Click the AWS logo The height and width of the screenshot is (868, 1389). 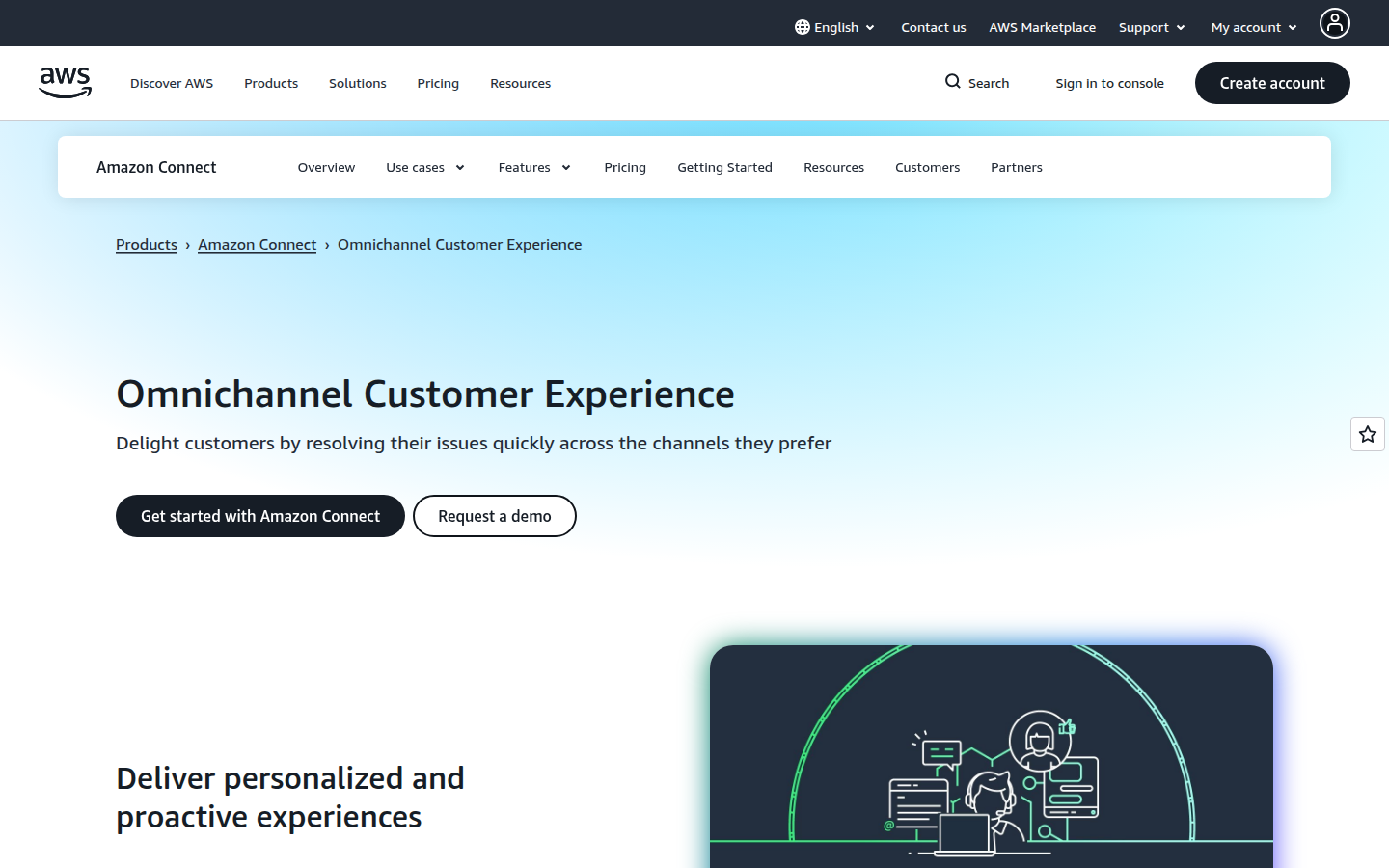click(65, 83)
